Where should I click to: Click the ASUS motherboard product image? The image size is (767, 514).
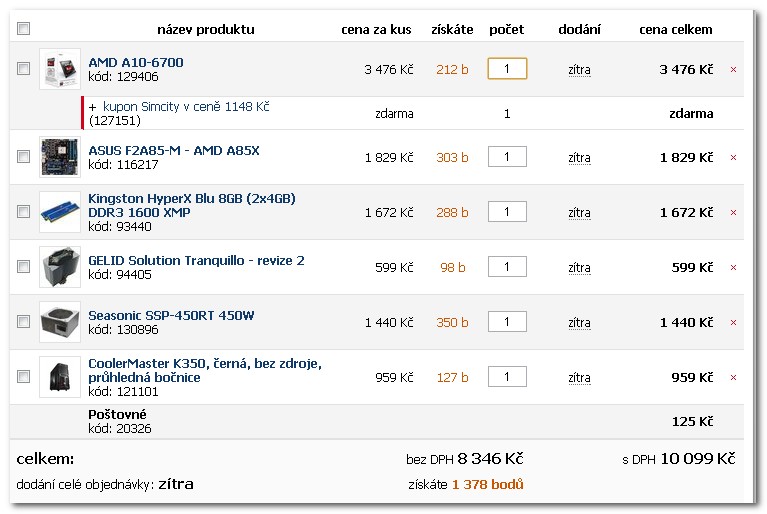click(x=59, y=157)
